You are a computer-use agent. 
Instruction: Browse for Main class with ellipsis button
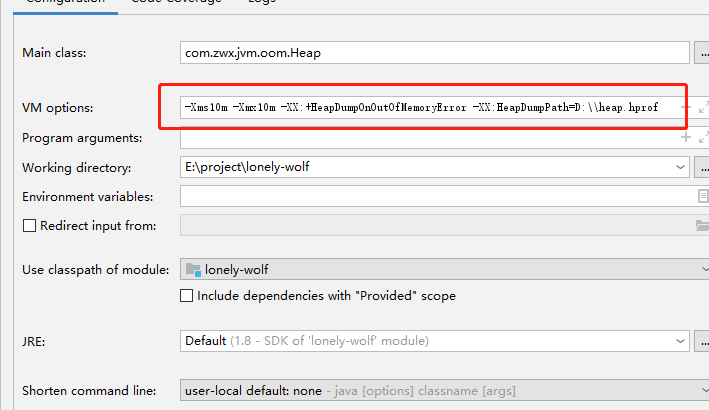coord(703,53)
